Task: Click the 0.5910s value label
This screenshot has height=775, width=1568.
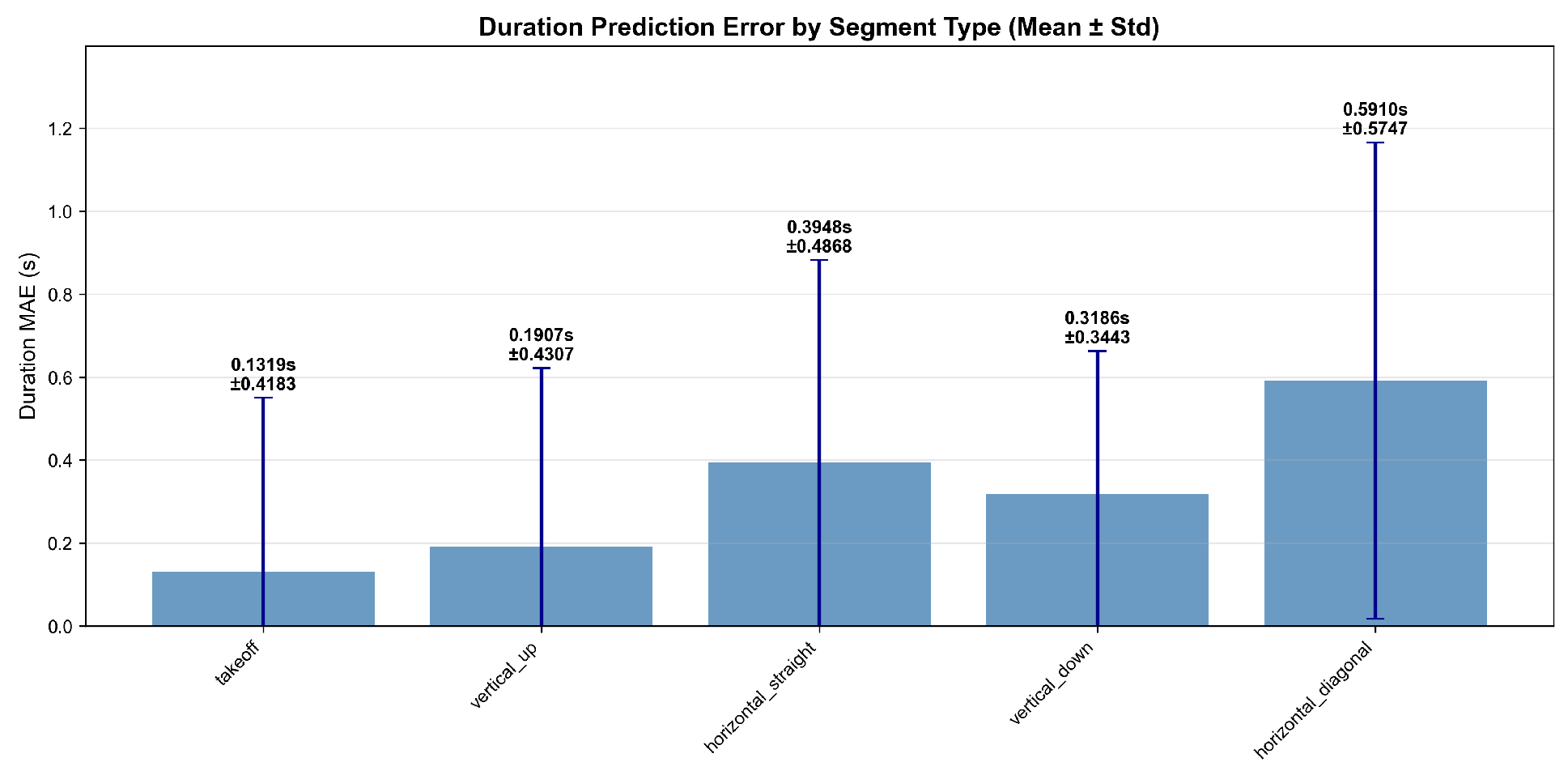Action: coord(1375,109)
